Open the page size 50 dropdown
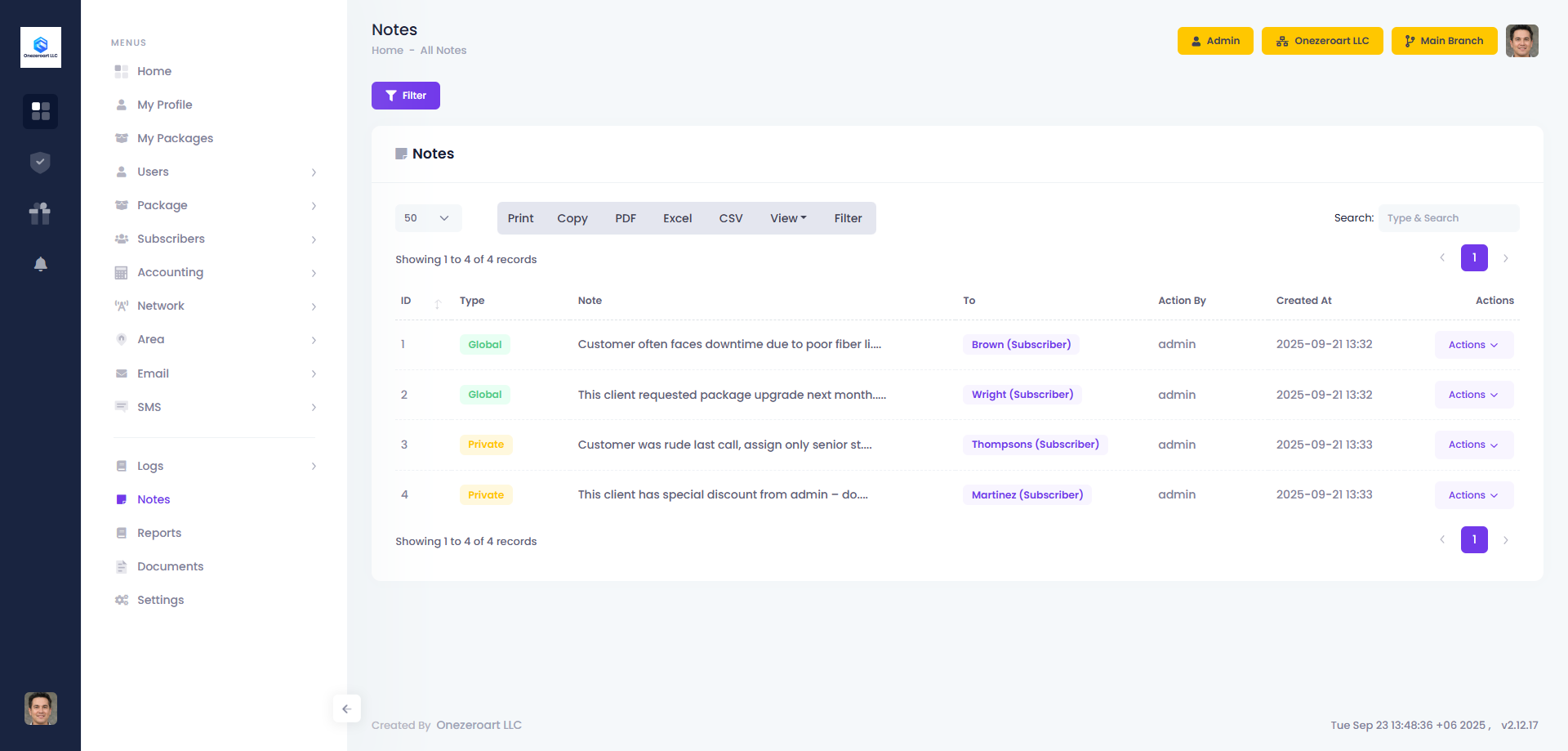The image size is (1568, 751). pos(428,218)
